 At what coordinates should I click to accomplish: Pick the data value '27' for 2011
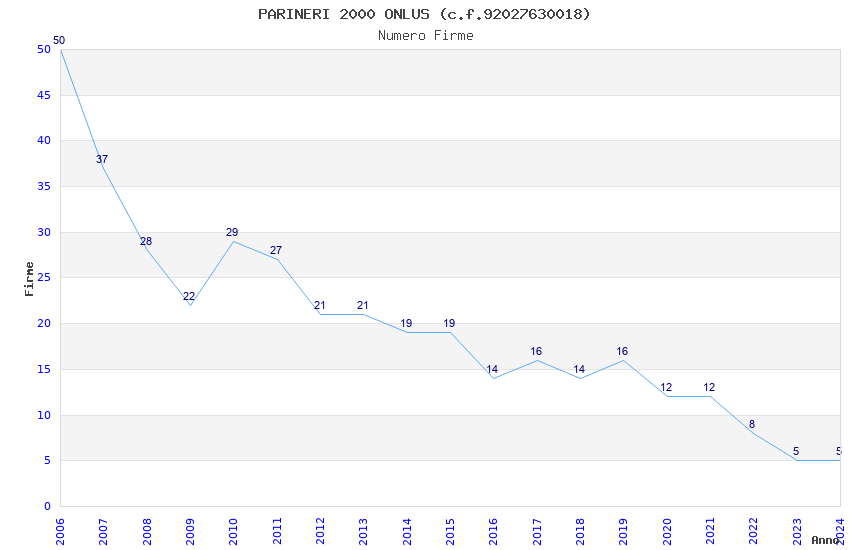point(276,250)
